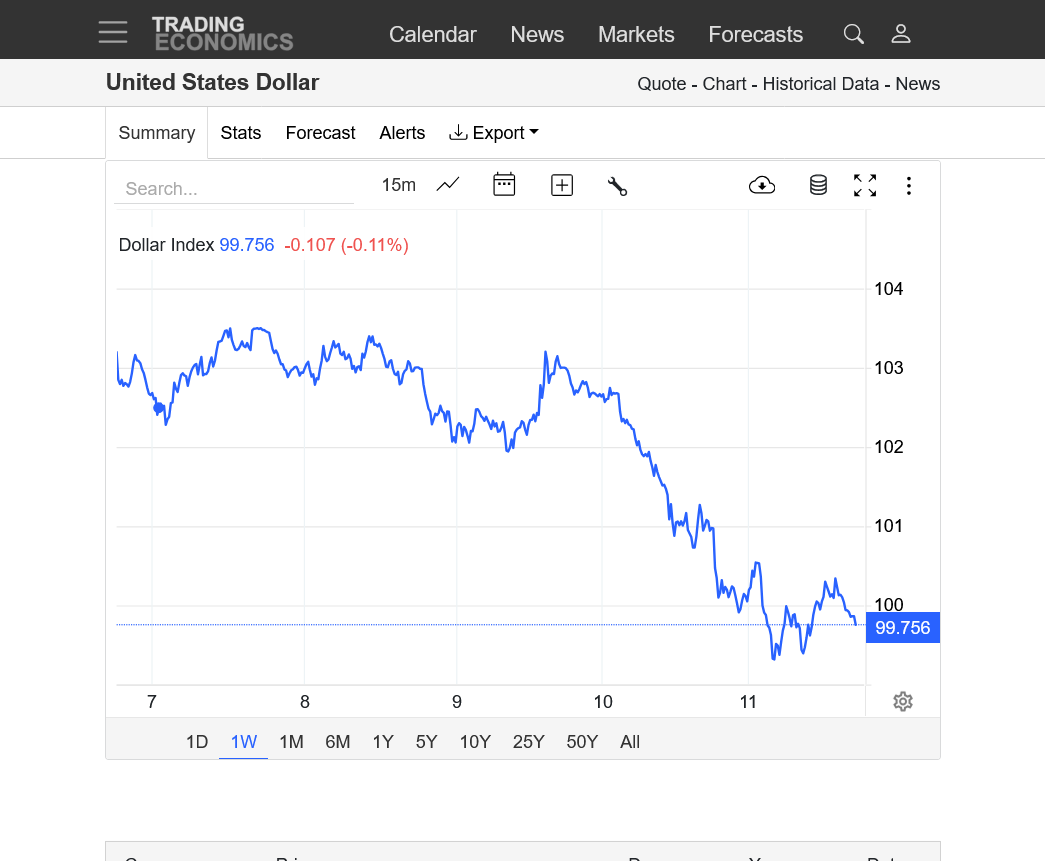Open the three-dot more options menu
The height and width of the screenshot is (861, 1045).
point(909,185)
